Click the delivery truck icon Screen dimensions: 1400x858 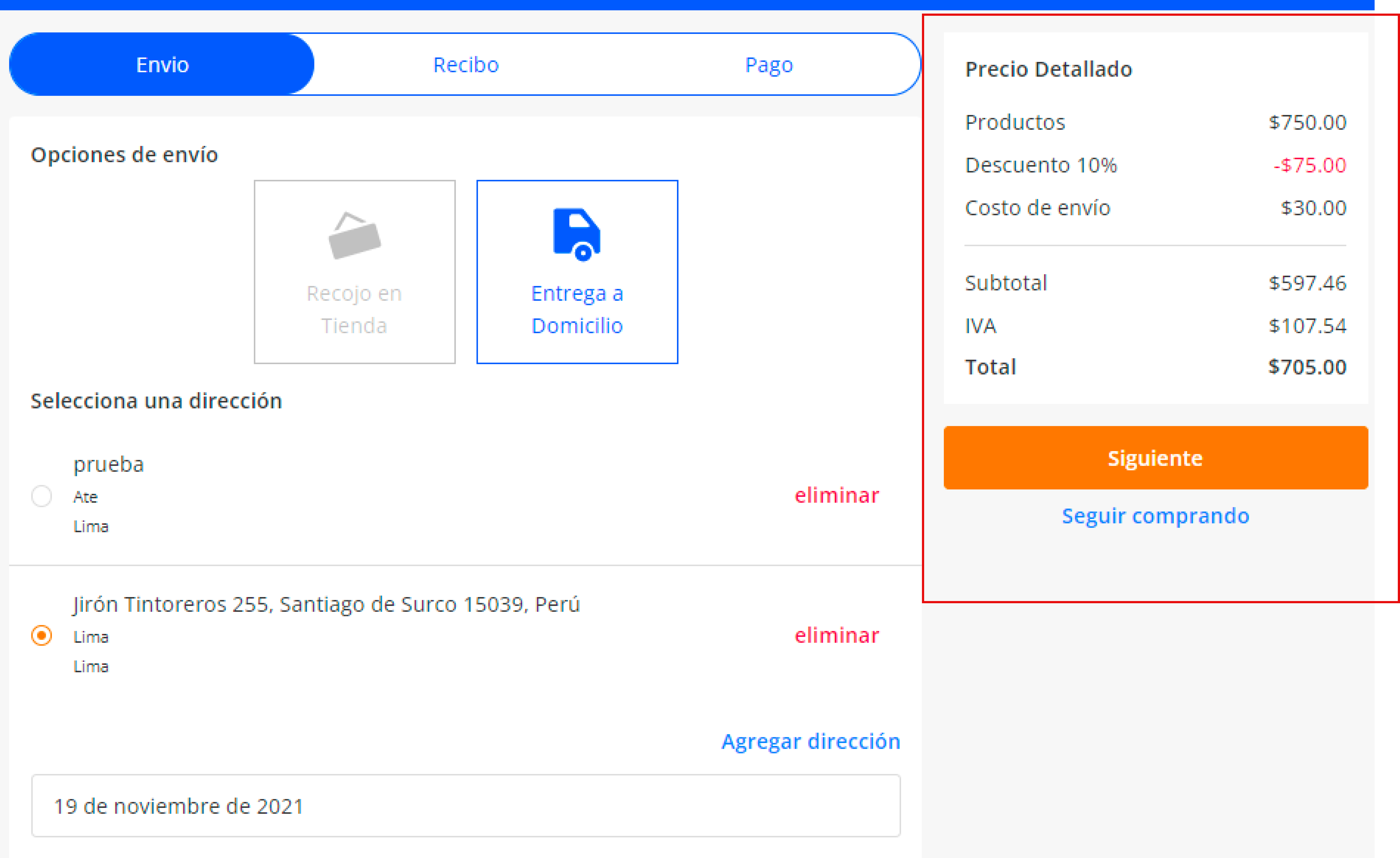click(577, 235)
